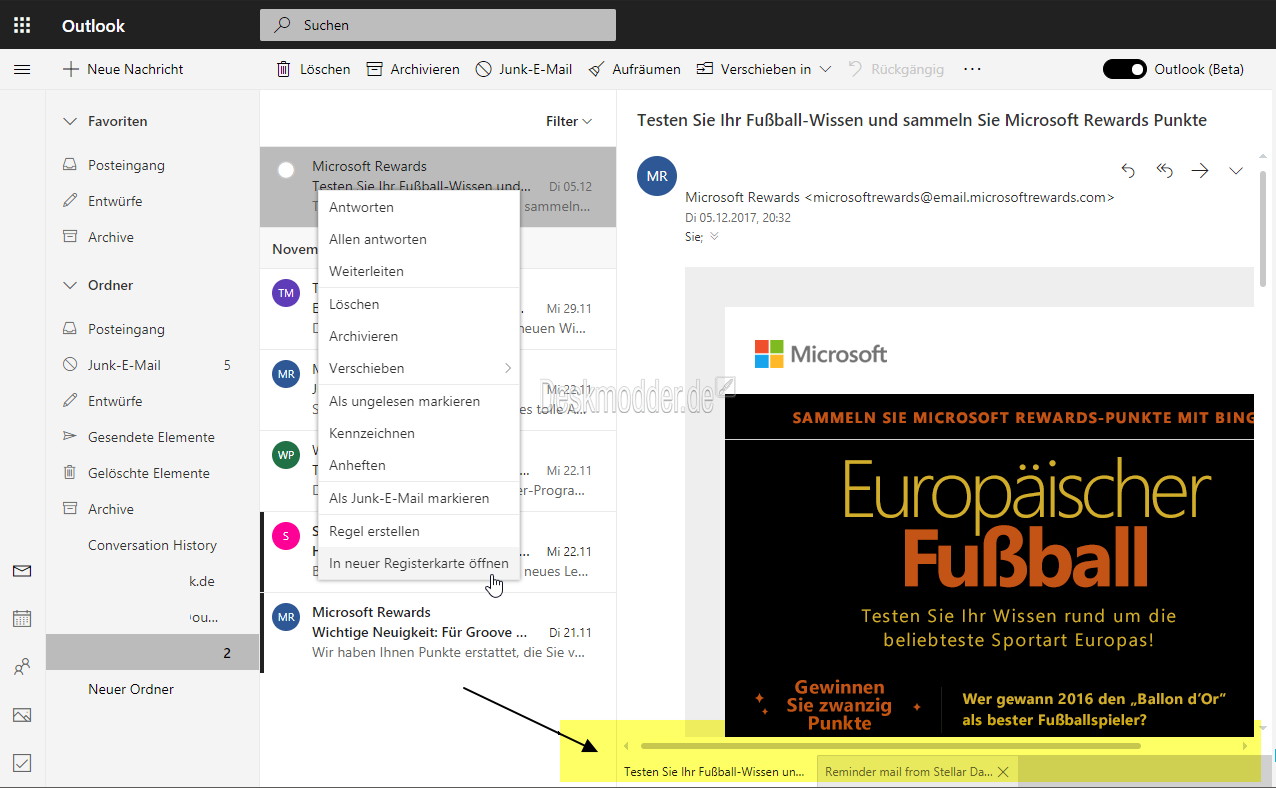Open the Tasks checkmark icon in left rail
This screenshot has width=1276, height=788.
[x=22, y=763]
